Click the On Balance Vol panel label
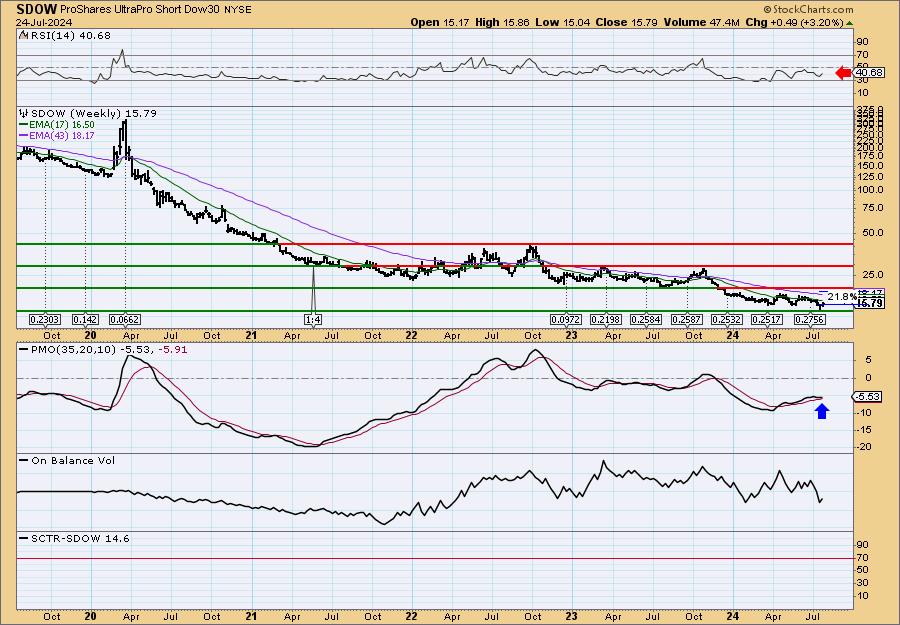 [x=67, y=460]
